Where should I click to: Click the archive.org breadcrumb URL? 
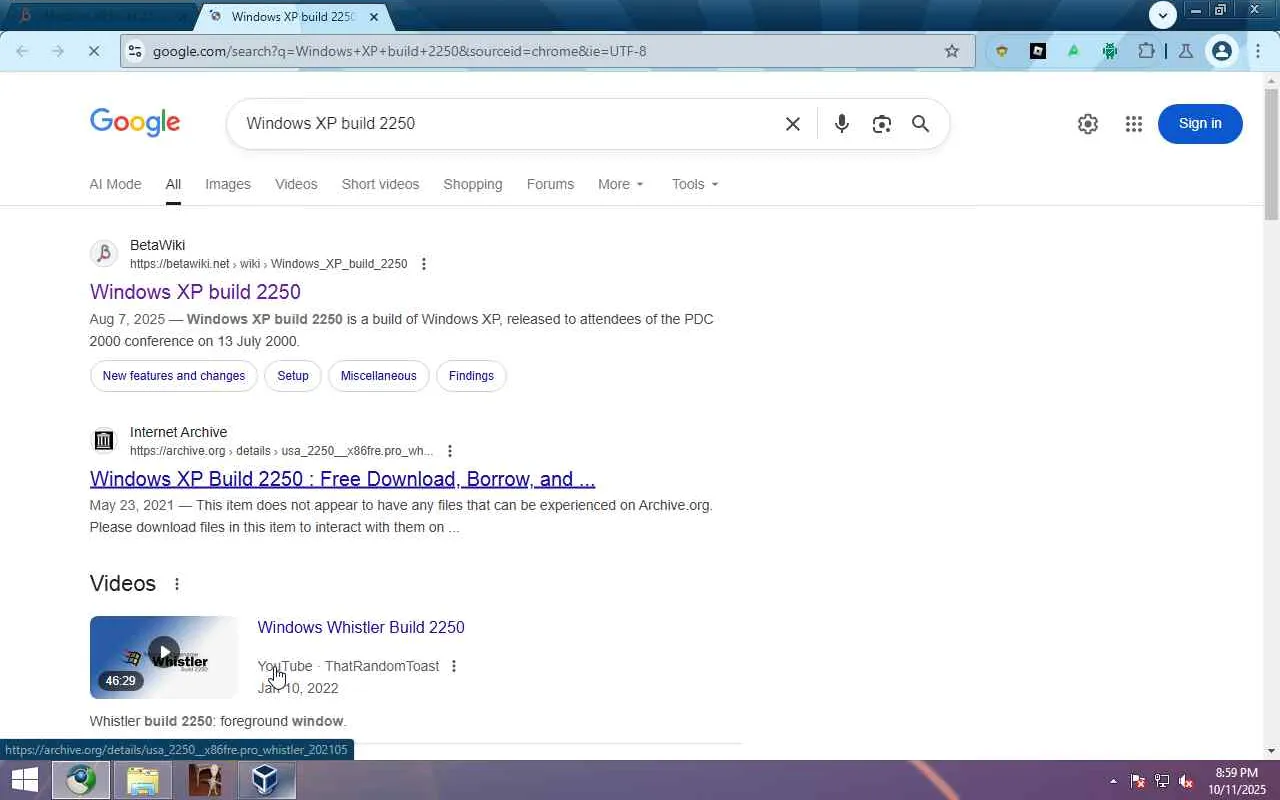click(282, 451)
